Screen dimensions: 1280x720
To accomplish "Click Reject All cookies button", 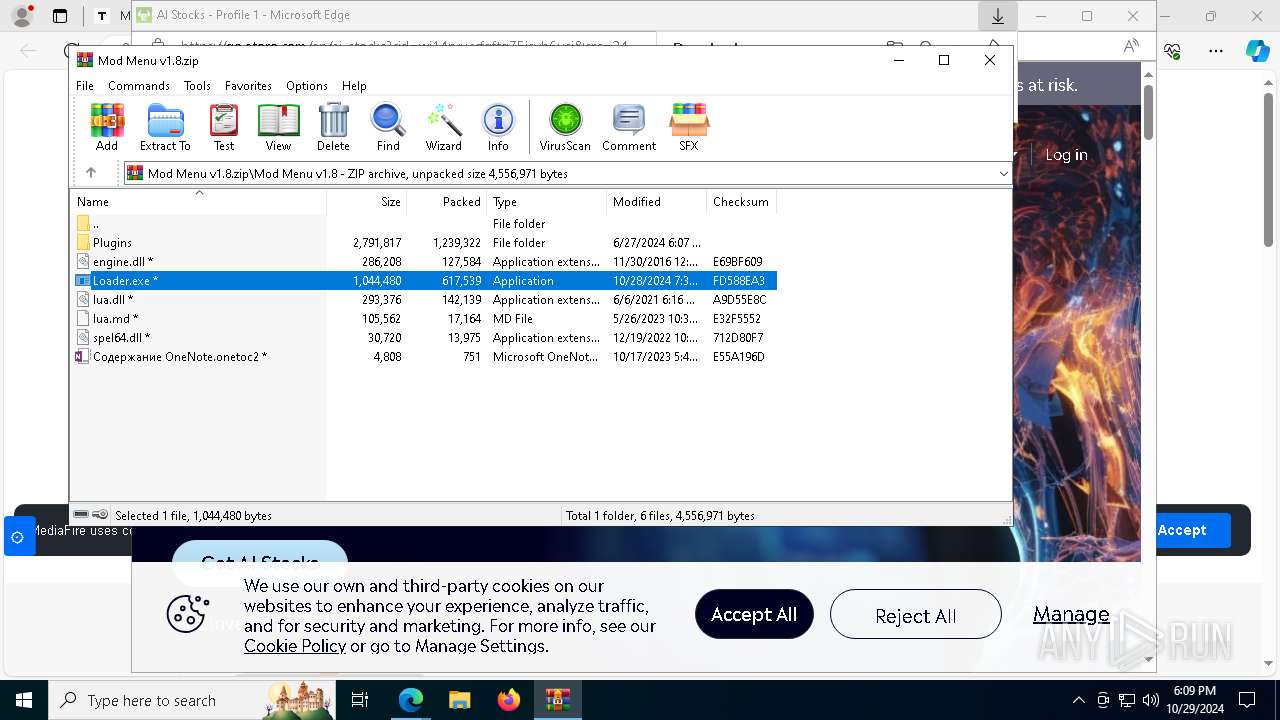I will (915, 614).
